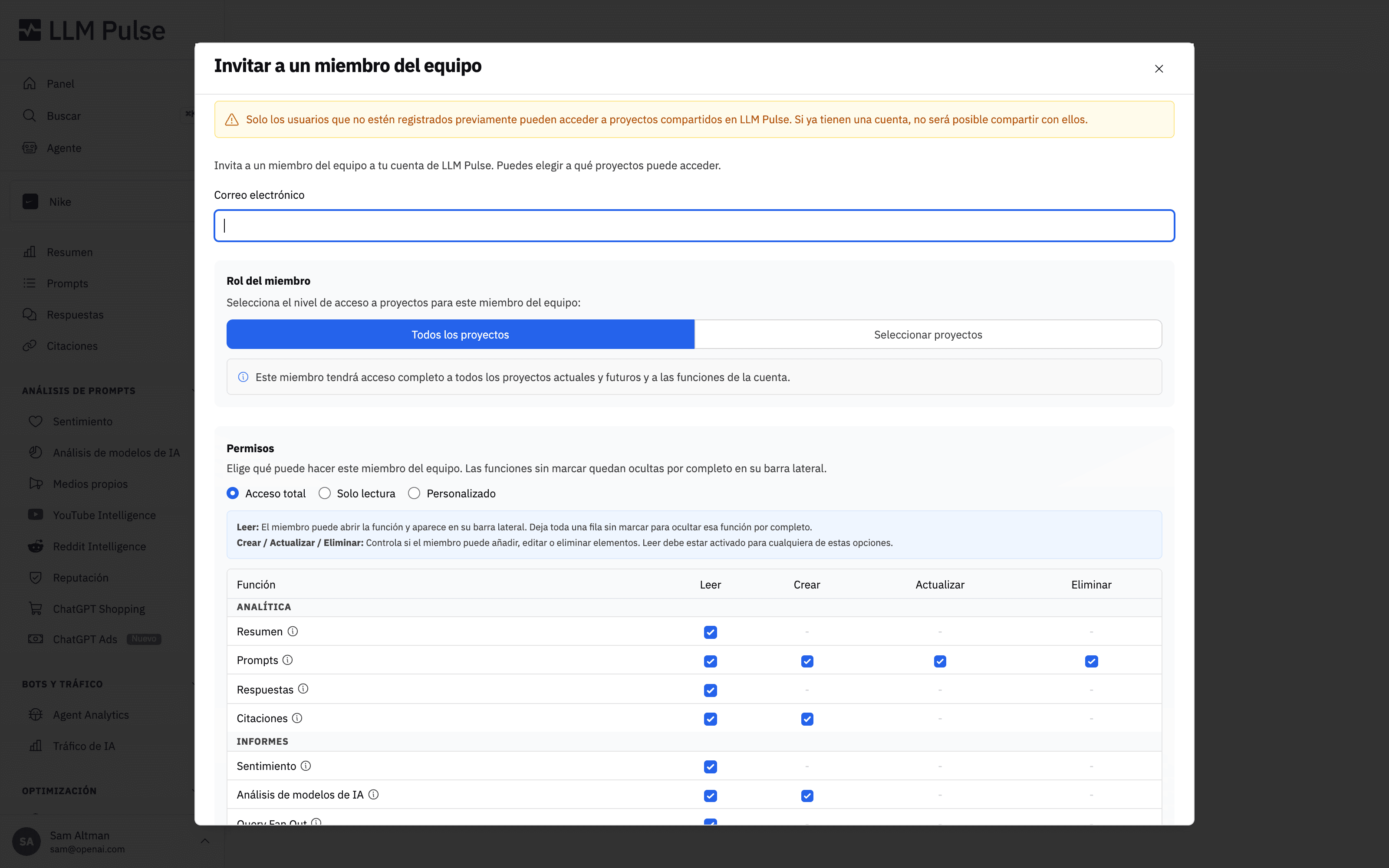Click the Actualizar column header
The height and width of the screenshot is (868, 1389).
[x=940, y=585]
